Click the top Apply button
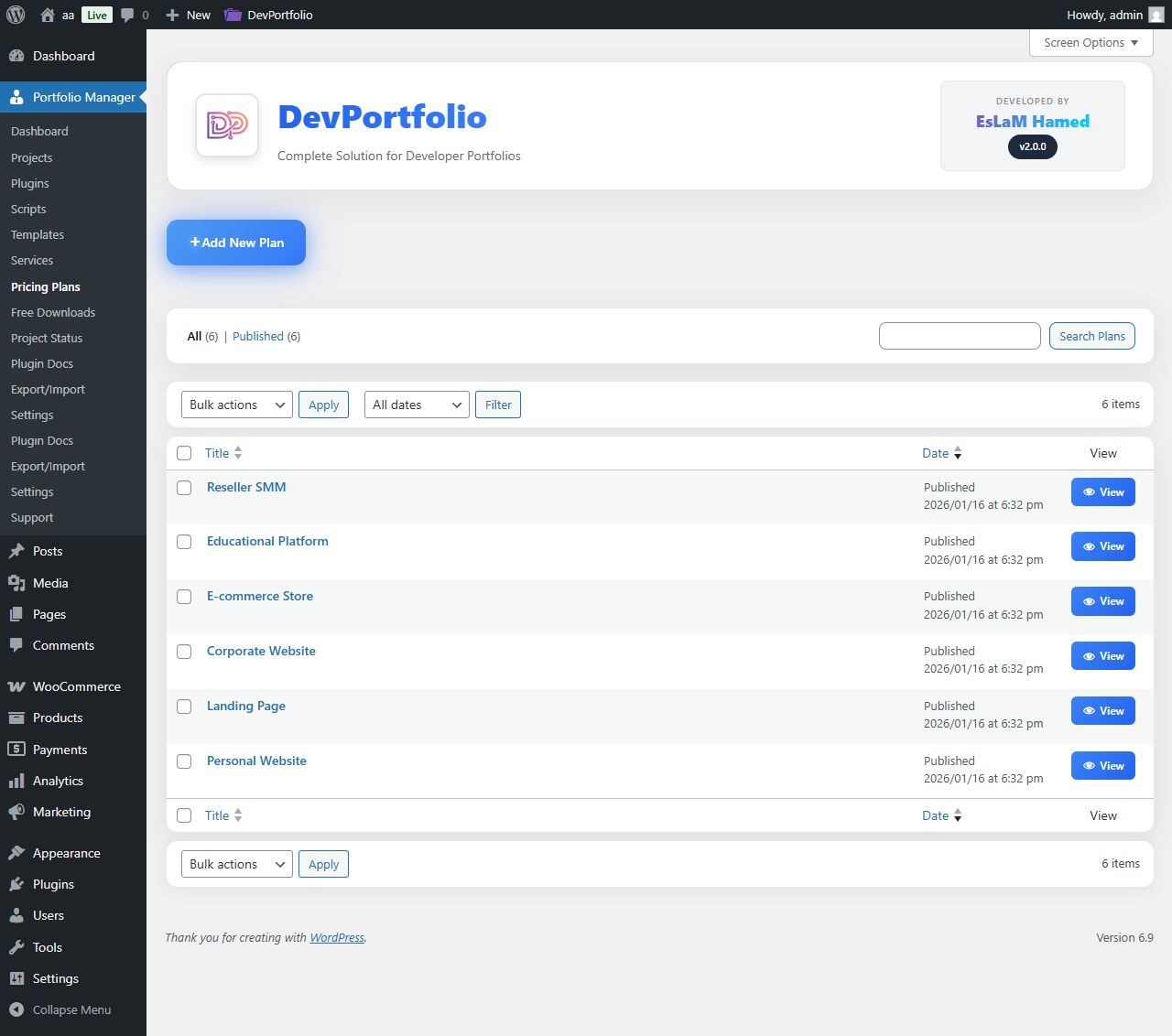The width and height of the screenshot is (1172, 1036). pos(323,405)
